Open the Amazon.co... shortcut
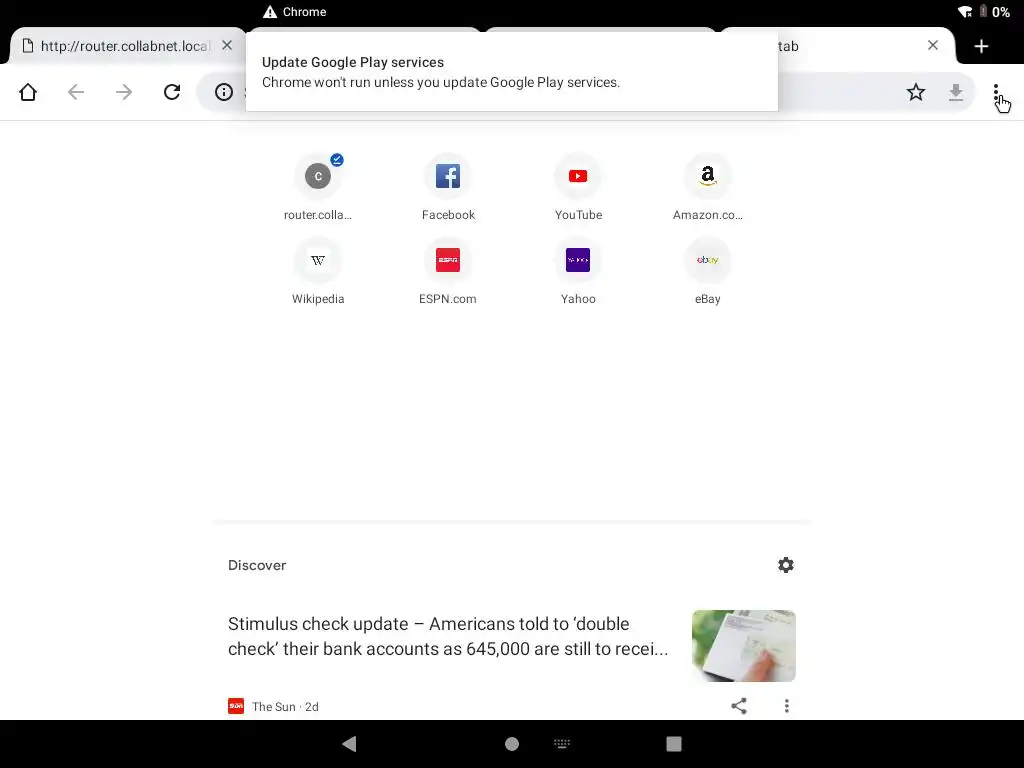Screen dimensions: 1024x768 click(x=708, y=187)
